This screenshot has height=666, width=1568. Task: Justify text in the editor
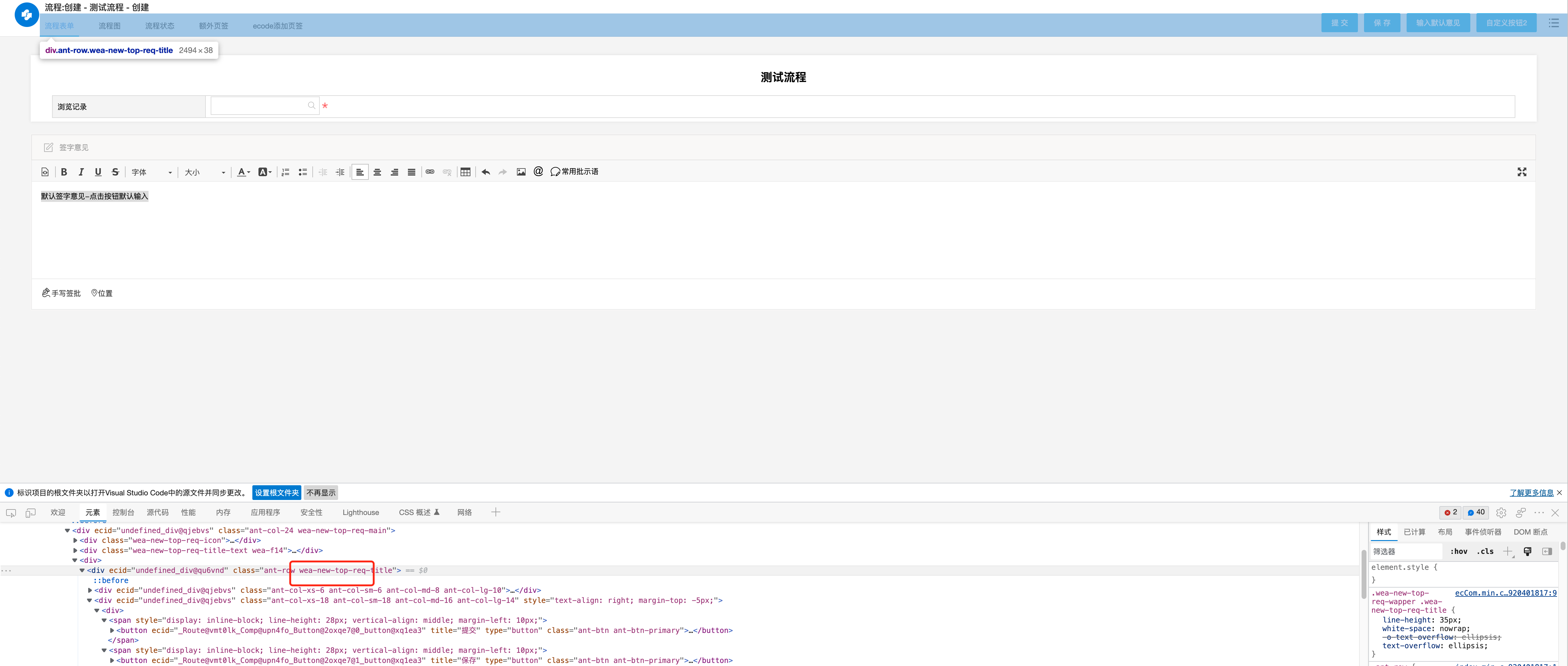click(412, 172)
